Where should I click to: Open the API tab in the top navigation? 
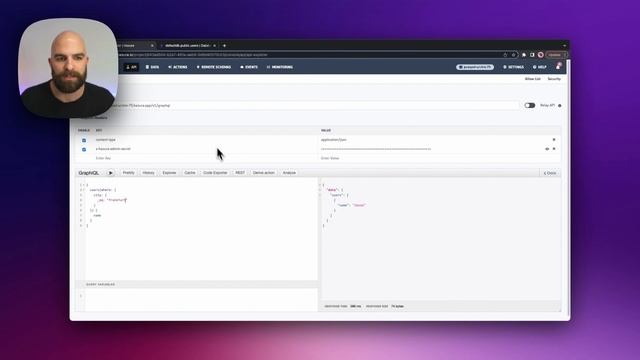[x=131, y=67]
